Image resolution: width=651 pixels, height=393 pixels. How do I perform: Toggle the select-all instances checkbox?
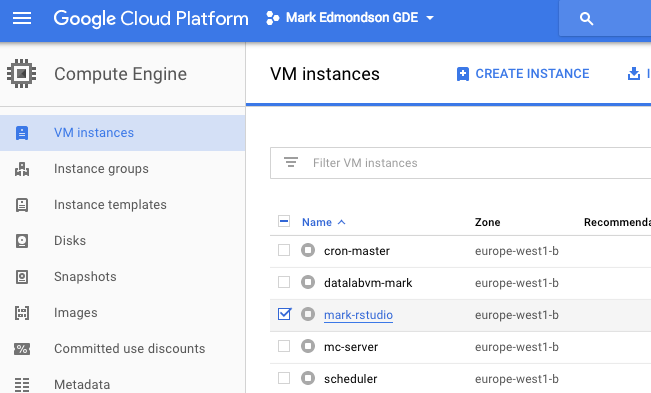[x=284, y=221]
